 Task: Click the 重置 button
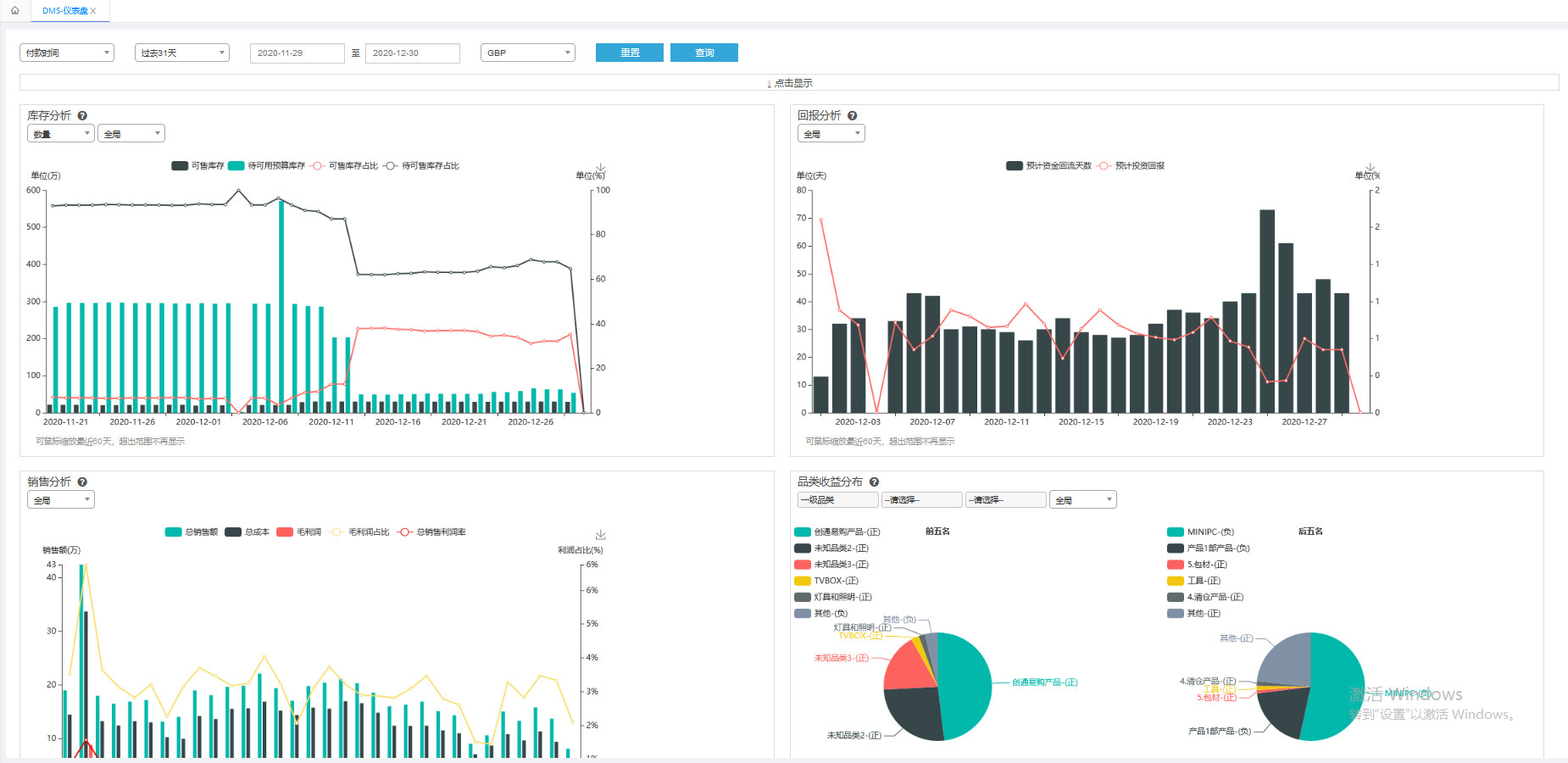630,53
